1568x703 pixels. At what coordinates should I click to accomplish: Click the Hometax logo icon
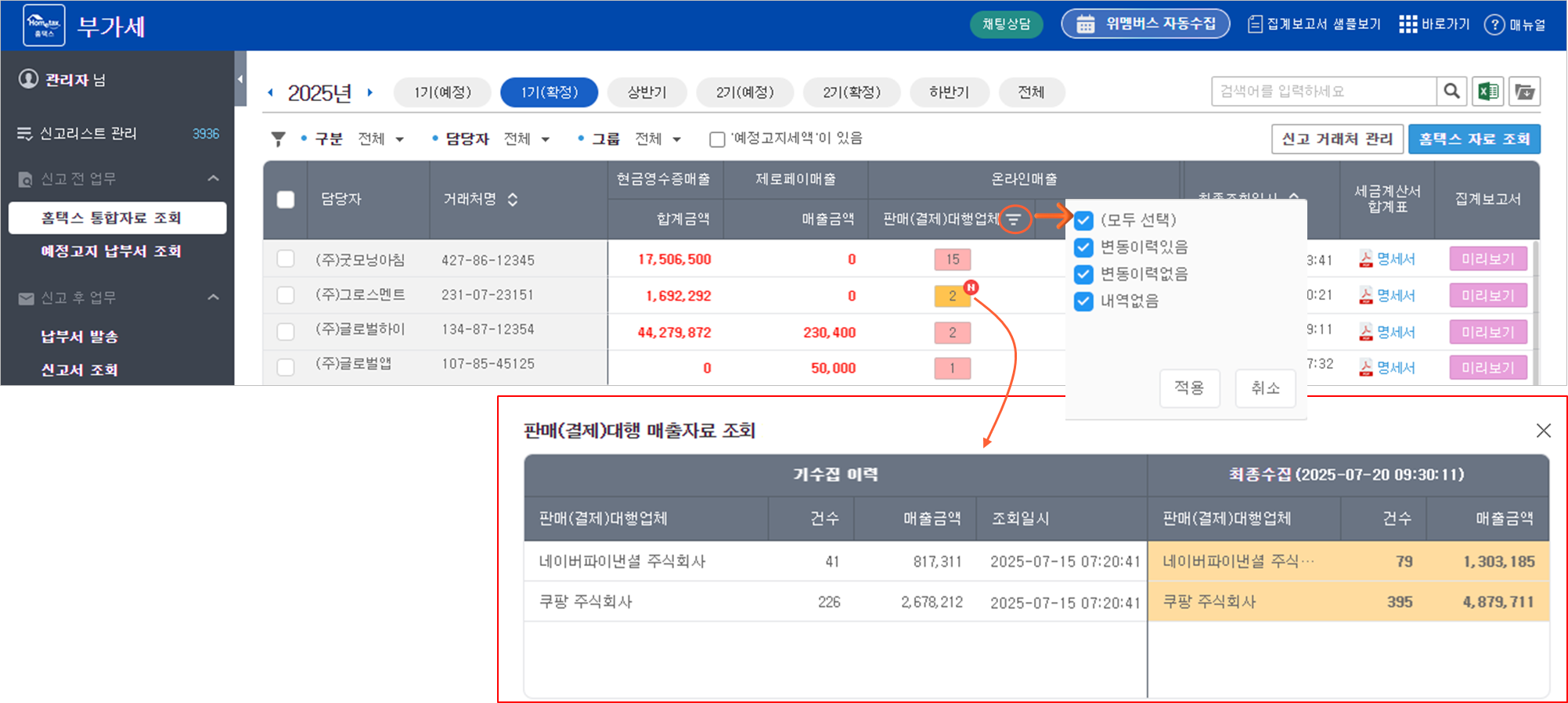pyautogui.click(x=44, y=25)
